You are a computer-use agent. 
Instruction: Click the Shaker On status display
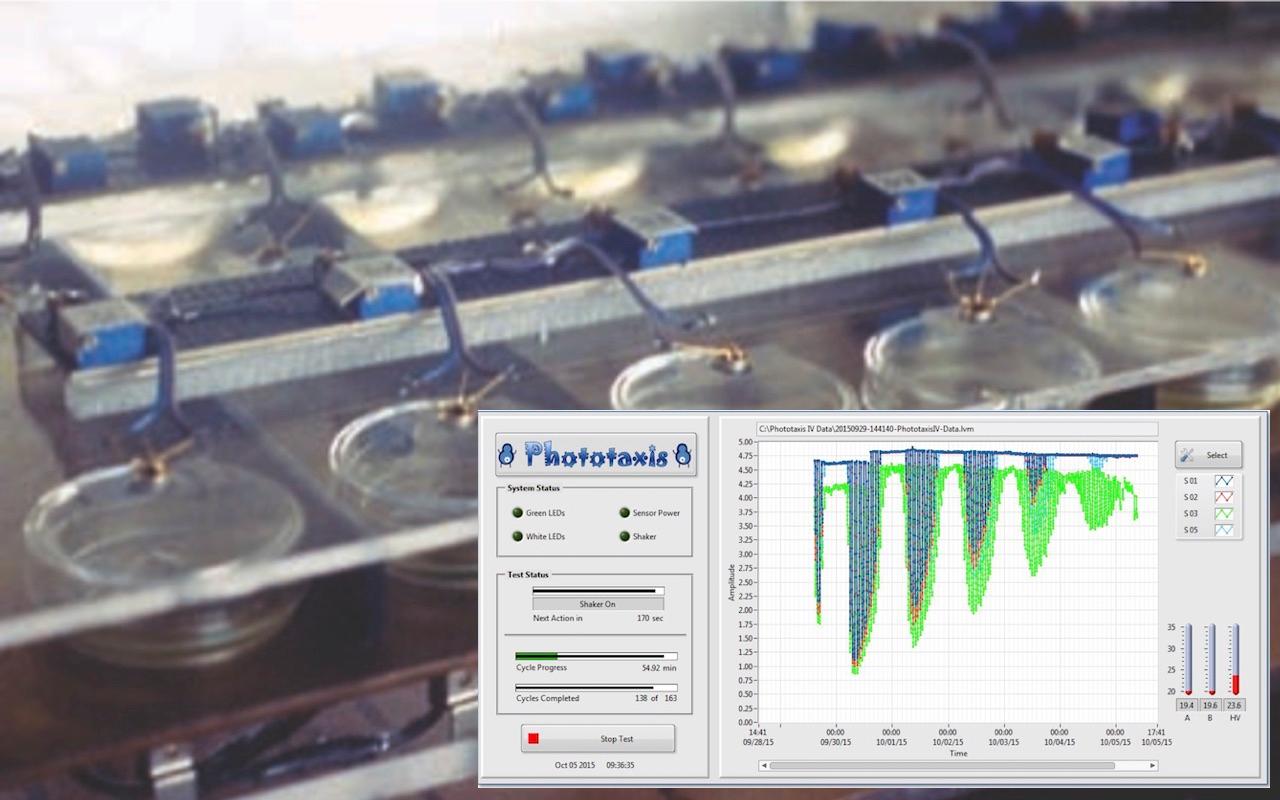click(597, 604)
